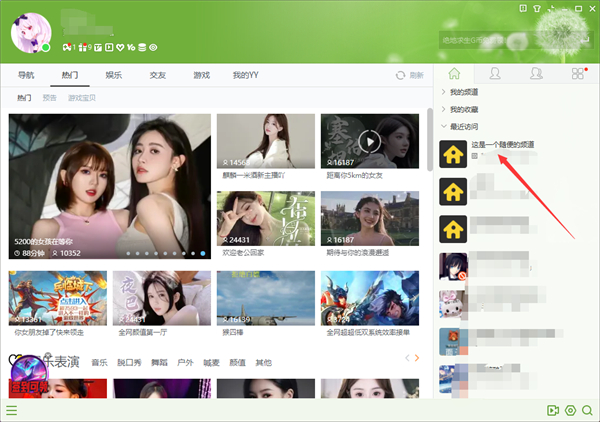Open the 全网颜值第一厅 thumbnail
The height and width of the screenshot is (422, 600).
[x=162, y=298]
